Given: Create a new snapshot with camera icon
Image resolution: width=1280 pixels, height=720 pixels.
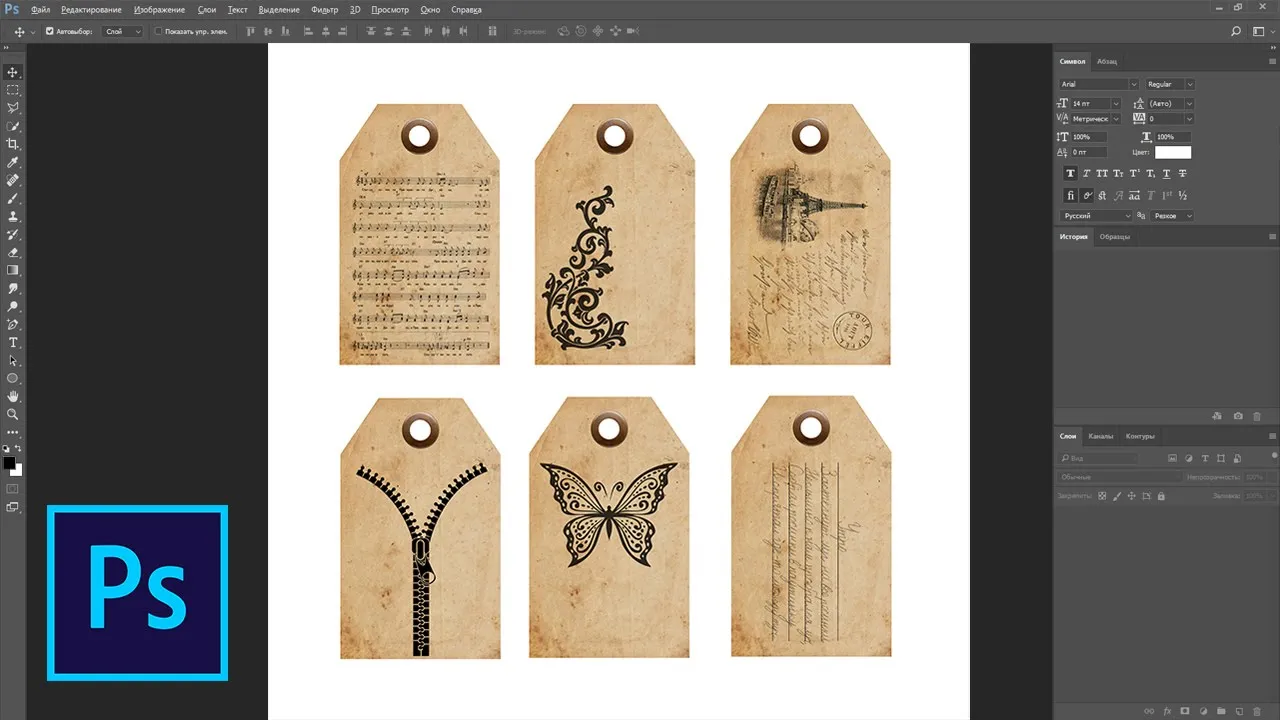Looking at the screenshot, I should (x=1238, y=415).
